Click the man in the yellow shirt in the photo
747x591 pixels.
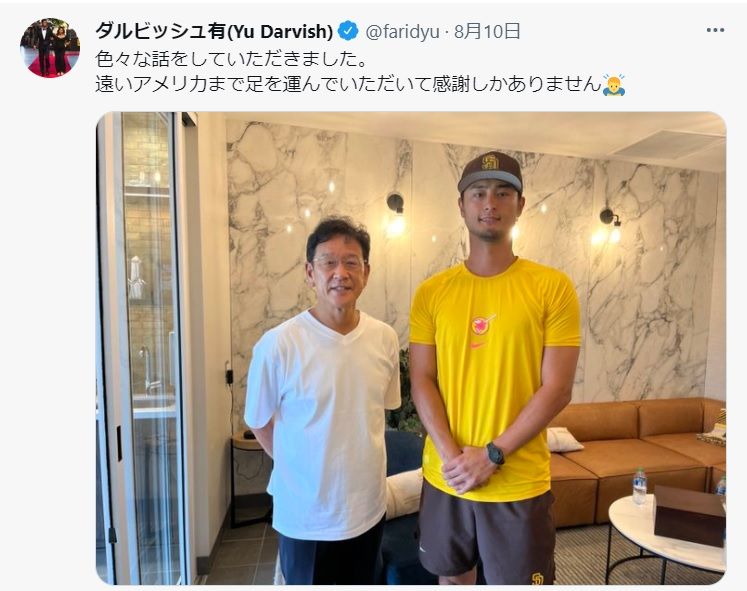pyautogui.click(x=493, y=371)
